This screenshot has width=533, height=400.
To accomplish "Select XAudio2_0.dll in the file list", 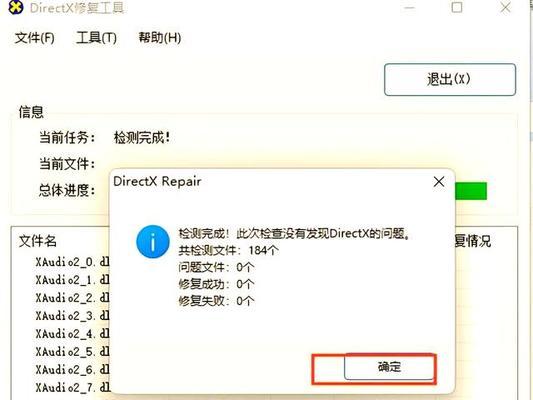I will click(72, 262).
